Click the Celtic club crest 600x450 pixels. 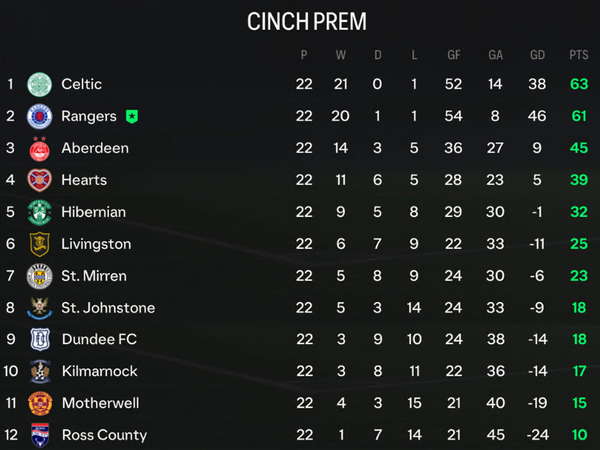[x=39, y=84]
